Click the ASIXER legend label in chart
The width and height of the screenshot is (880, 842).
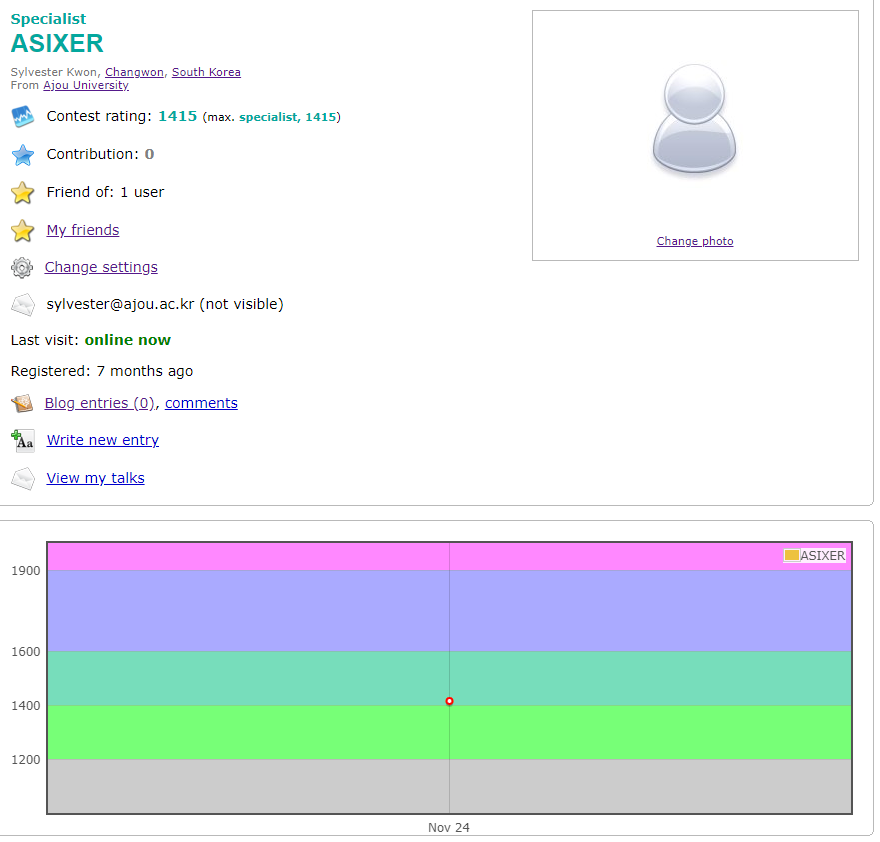[822, 556]
